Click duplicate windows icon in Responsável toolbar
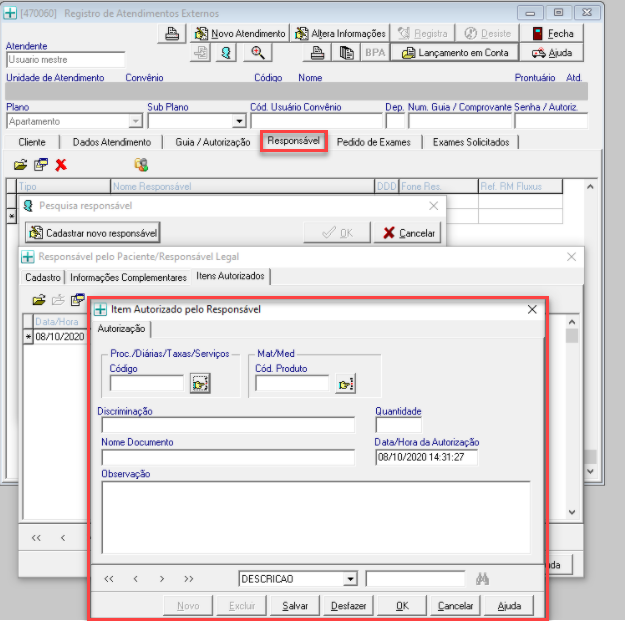 click(x=41, y=165)
